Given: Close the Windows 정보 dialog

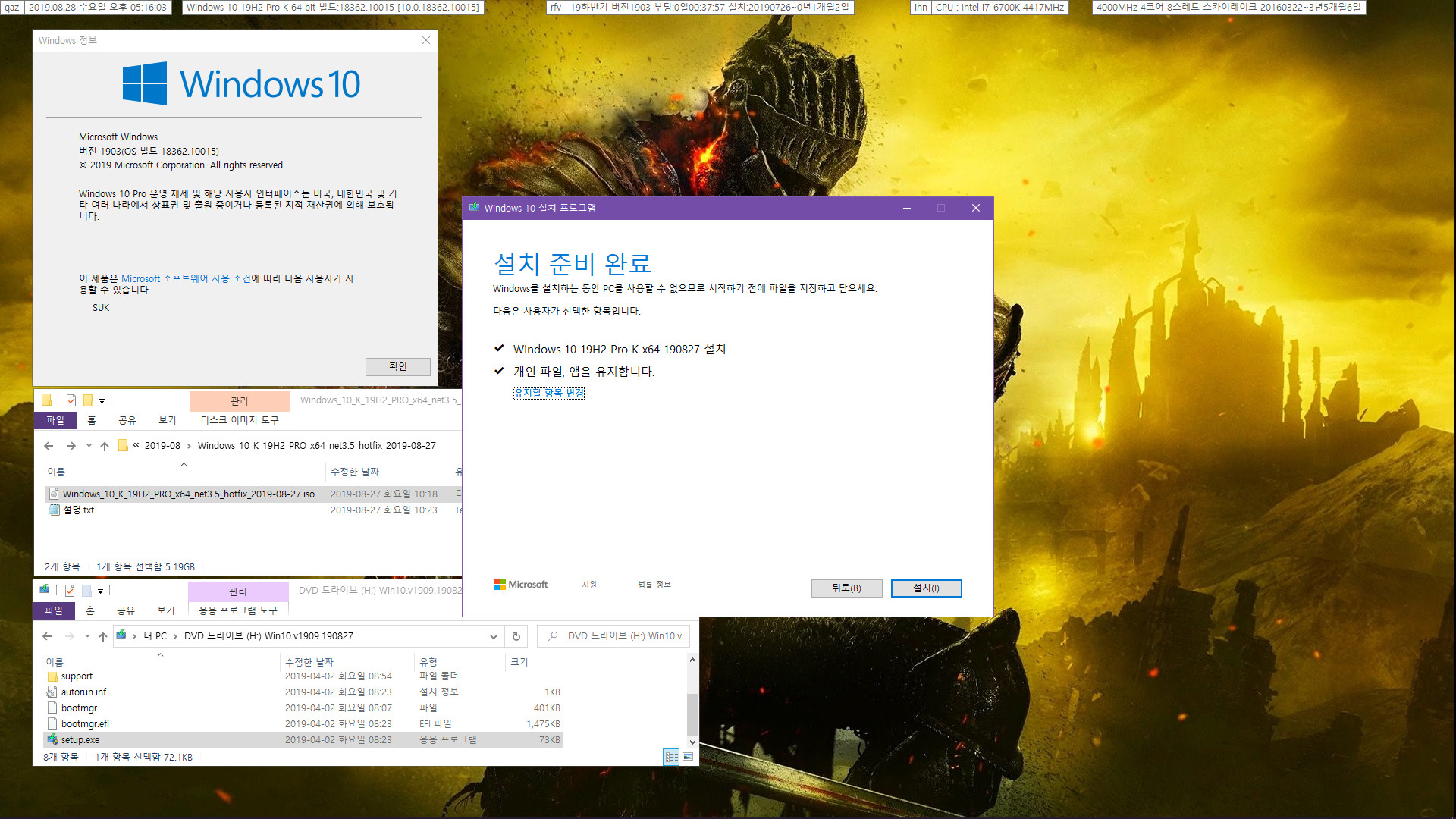Looking at the screenshot, I should tap(426, 40).
